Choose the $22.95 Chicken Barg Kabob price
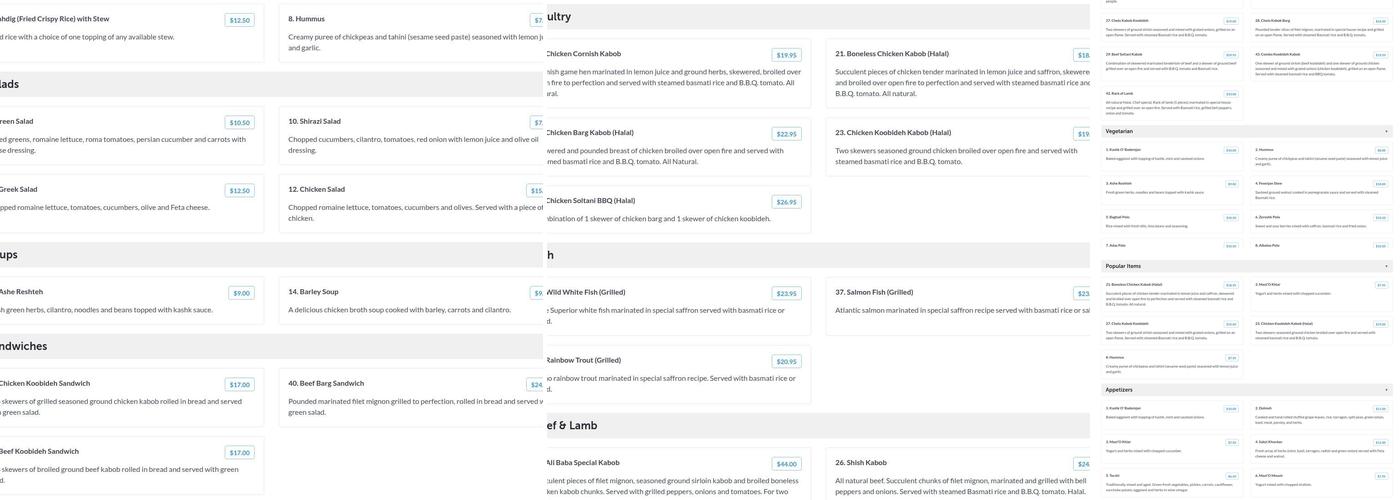 point(786,134)
